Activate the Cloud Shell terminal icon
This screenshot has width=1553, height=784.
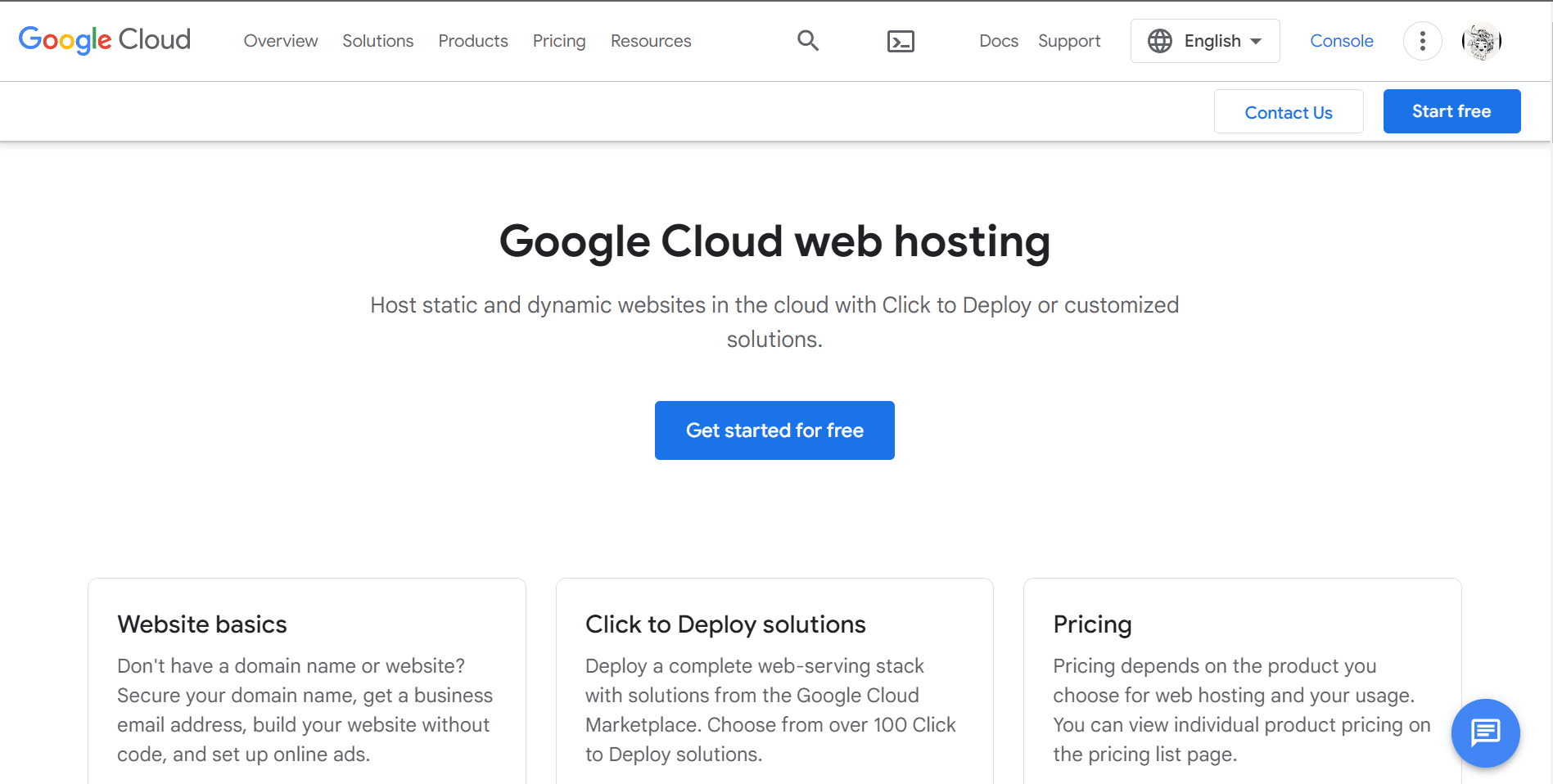[x=901, y=41]
